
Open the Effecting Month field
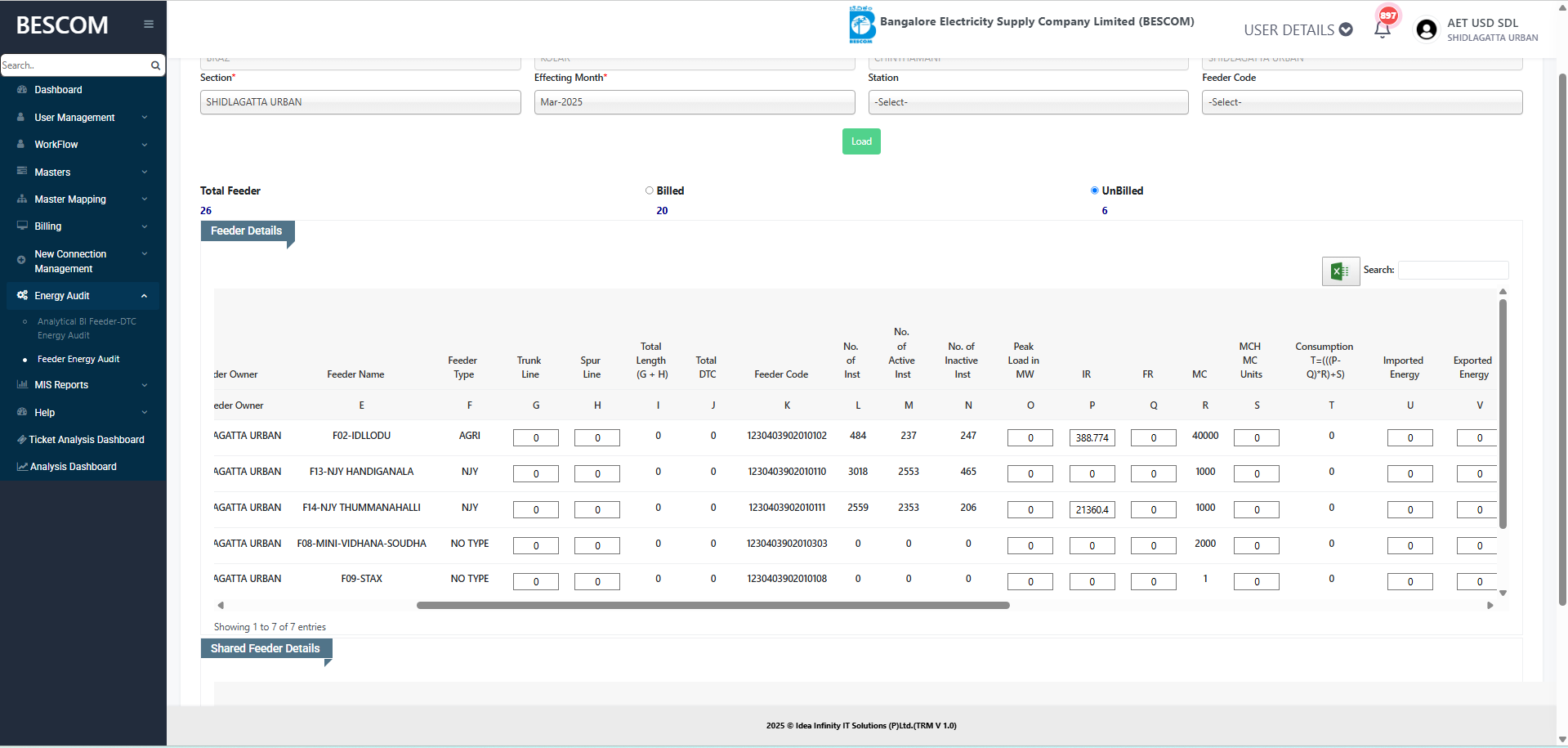click(x=695, y=102)
